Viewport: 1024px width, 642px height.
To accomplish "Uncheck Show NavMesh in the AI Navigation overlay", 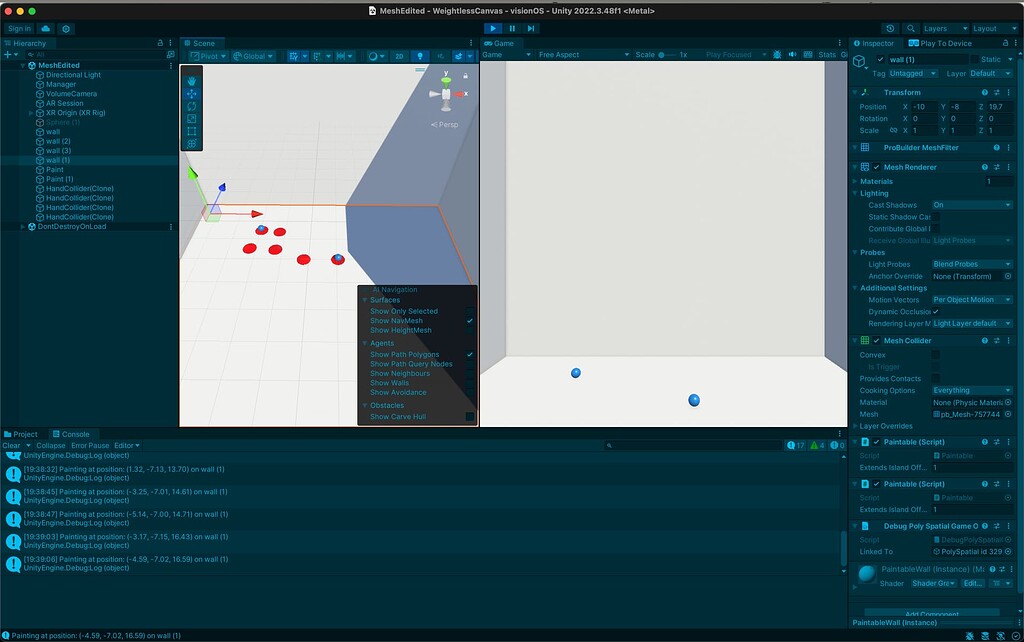I will pyautogui.click(x=470, y=321).
